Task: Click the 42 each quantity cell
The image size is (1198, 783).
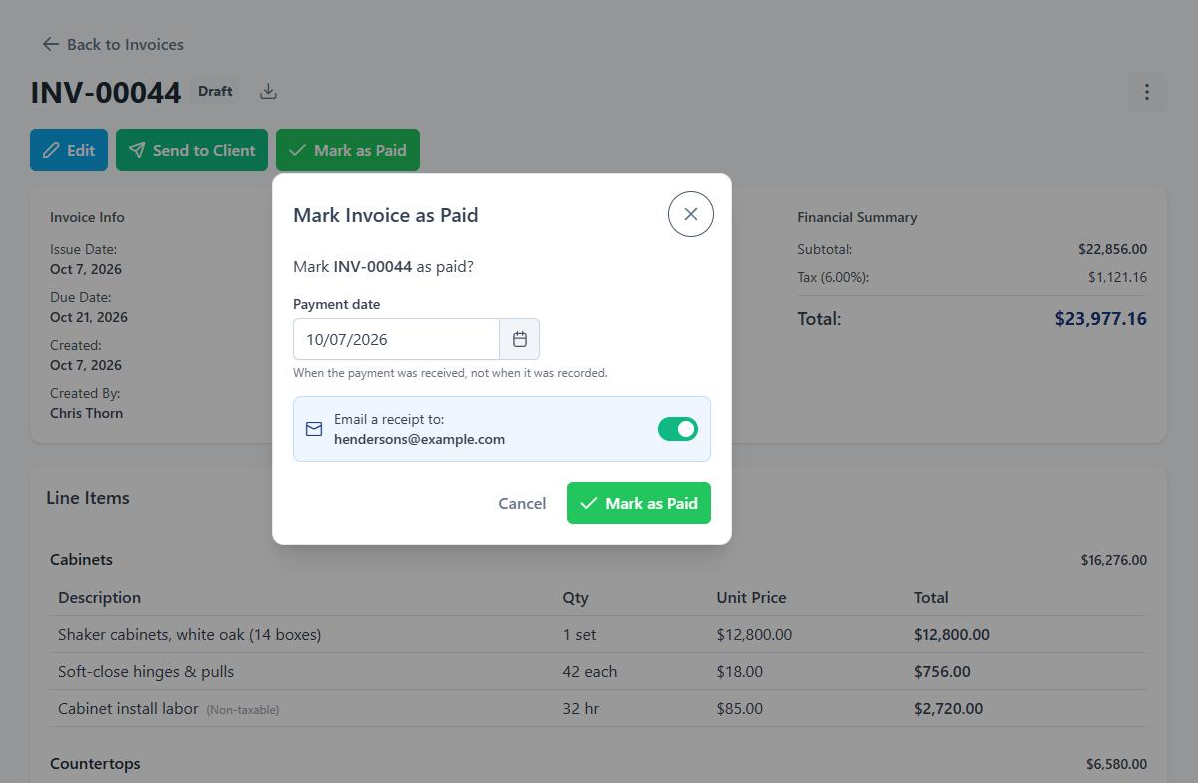Action: point(590,671)
